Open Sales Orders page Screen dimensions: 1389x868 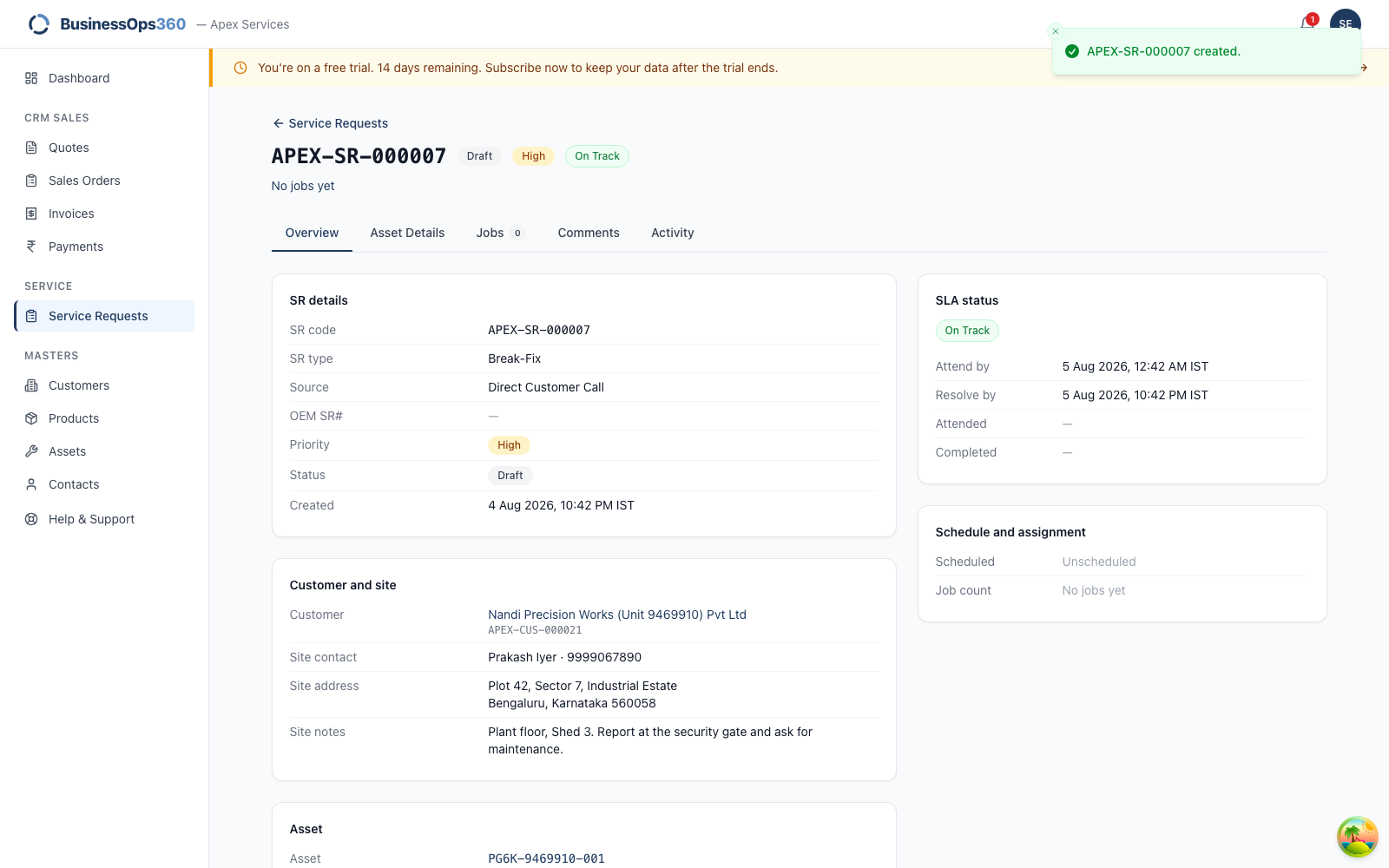point(104,181)
